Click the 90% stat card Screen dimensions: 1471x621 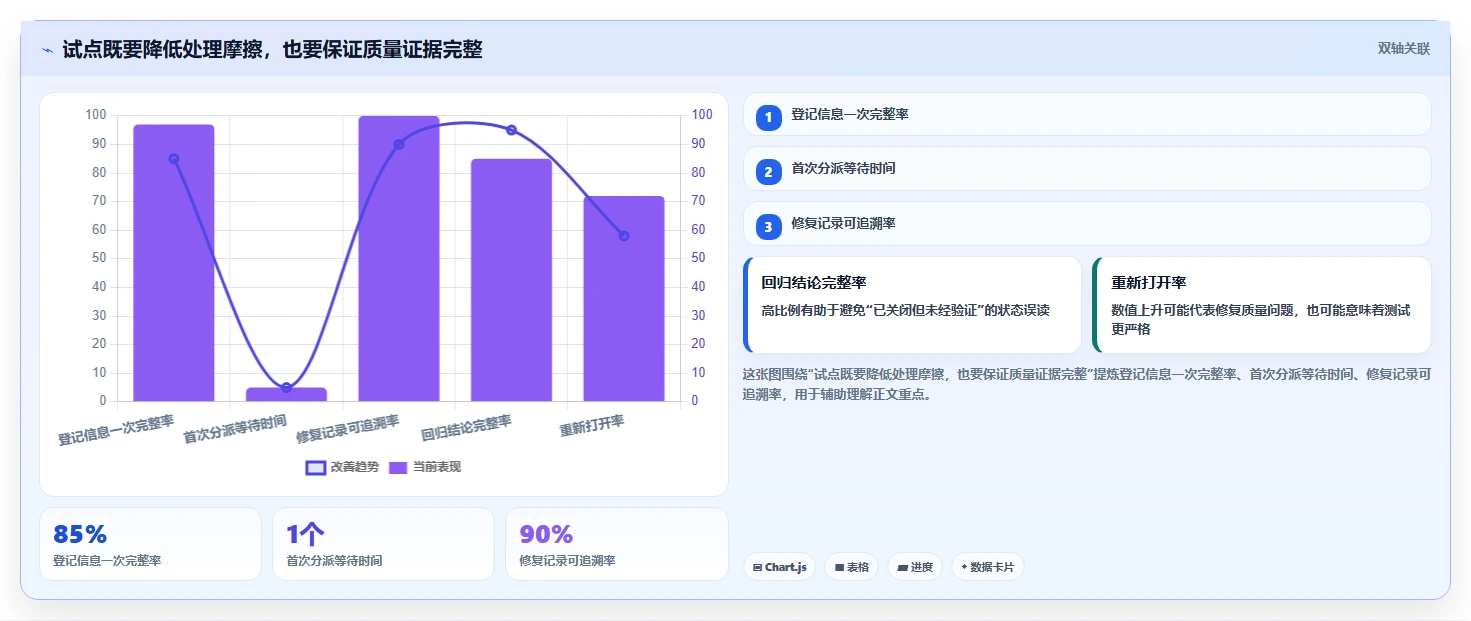[617, 544]
